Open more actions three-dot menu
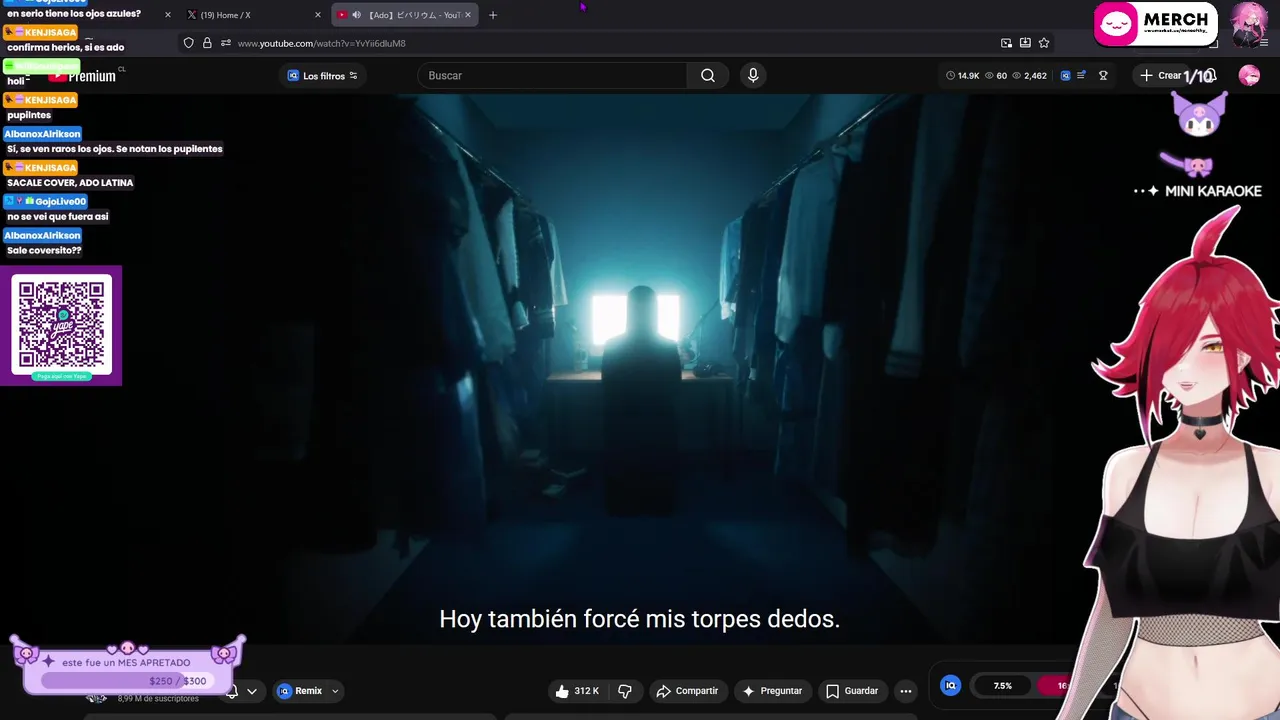The image size is (1280, 720). [906, 691]
